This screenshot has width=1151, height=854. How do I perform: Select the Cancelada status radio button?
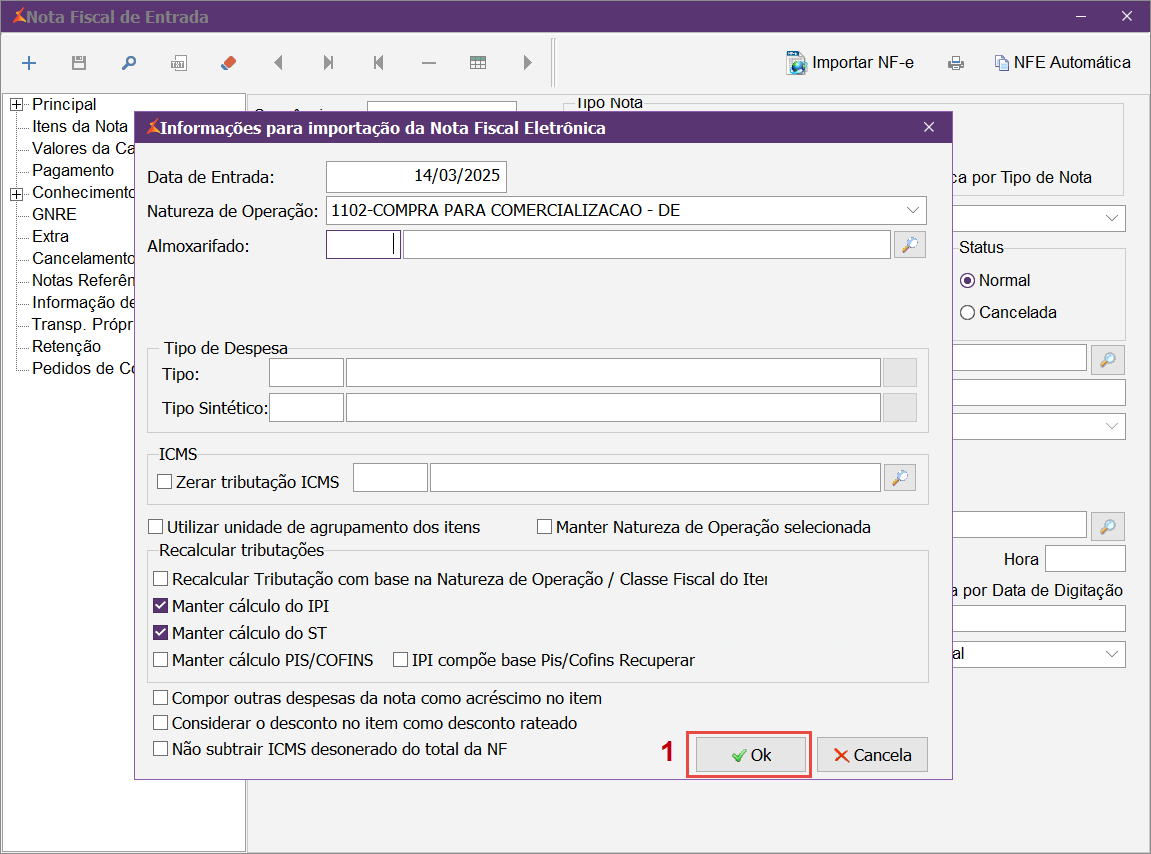(967, 313)
